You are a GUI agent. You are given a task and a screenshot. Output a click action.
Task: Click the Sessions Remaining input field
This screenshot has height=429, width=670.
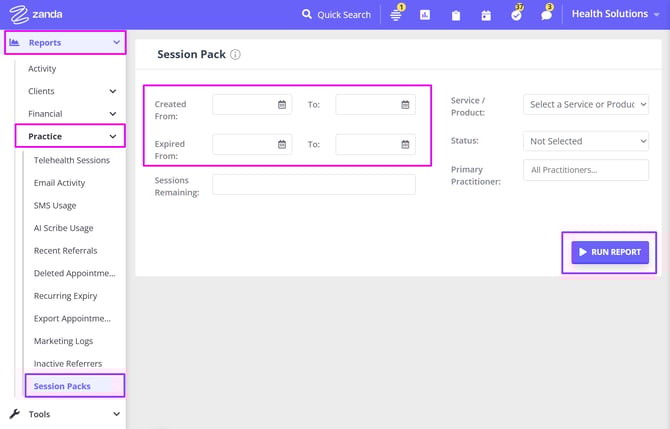(313, 184)
